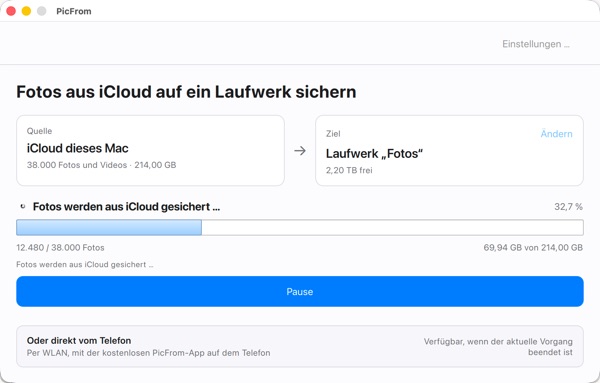The width and height of the screenshot is (600, 383).
Task: Click the spinning activity indicator icon
Action: [23, 207]
